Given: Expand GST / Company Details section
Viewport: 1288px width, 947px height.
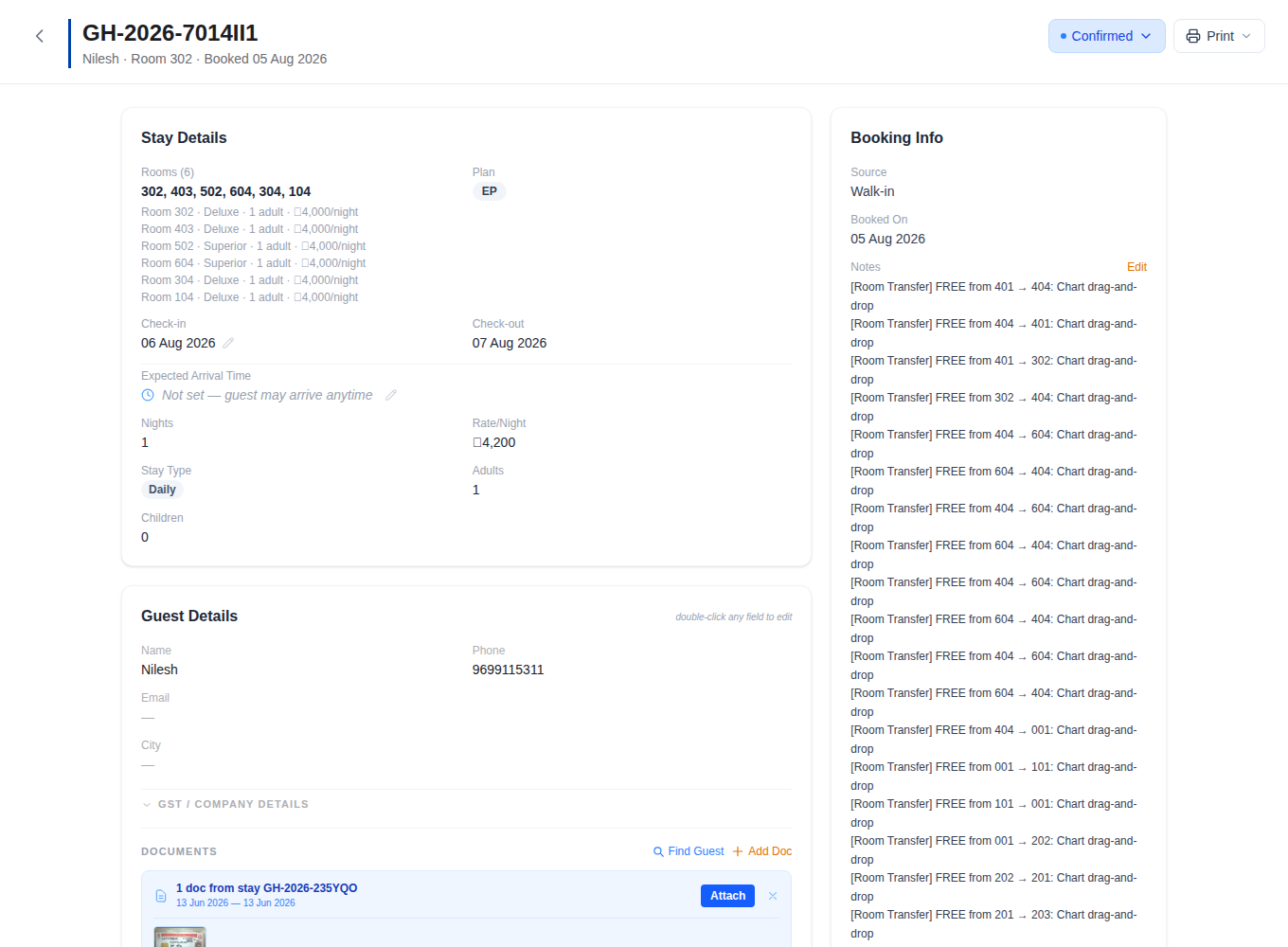Looking at the screenshot, I should point(224,804).
